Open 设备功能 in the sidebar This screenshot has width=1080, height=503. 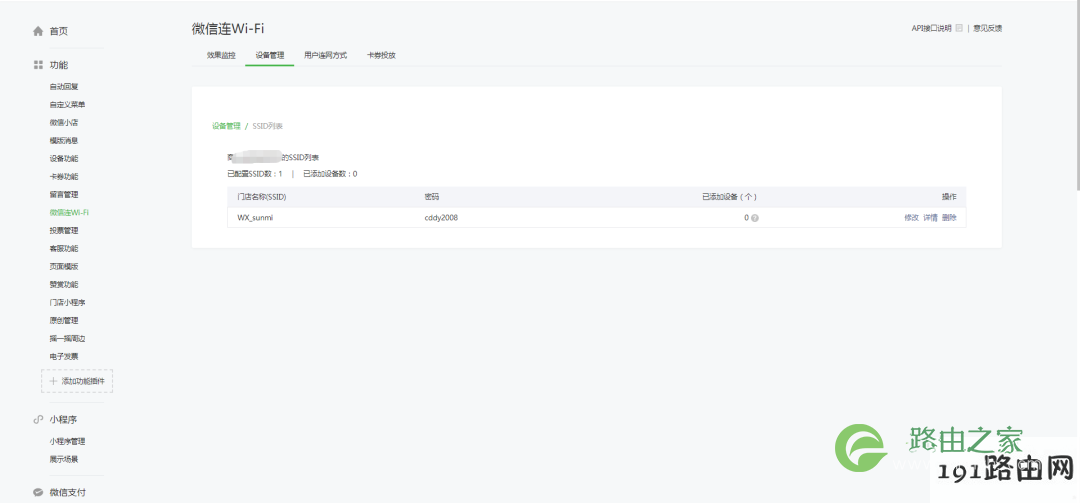coord(64,158)
